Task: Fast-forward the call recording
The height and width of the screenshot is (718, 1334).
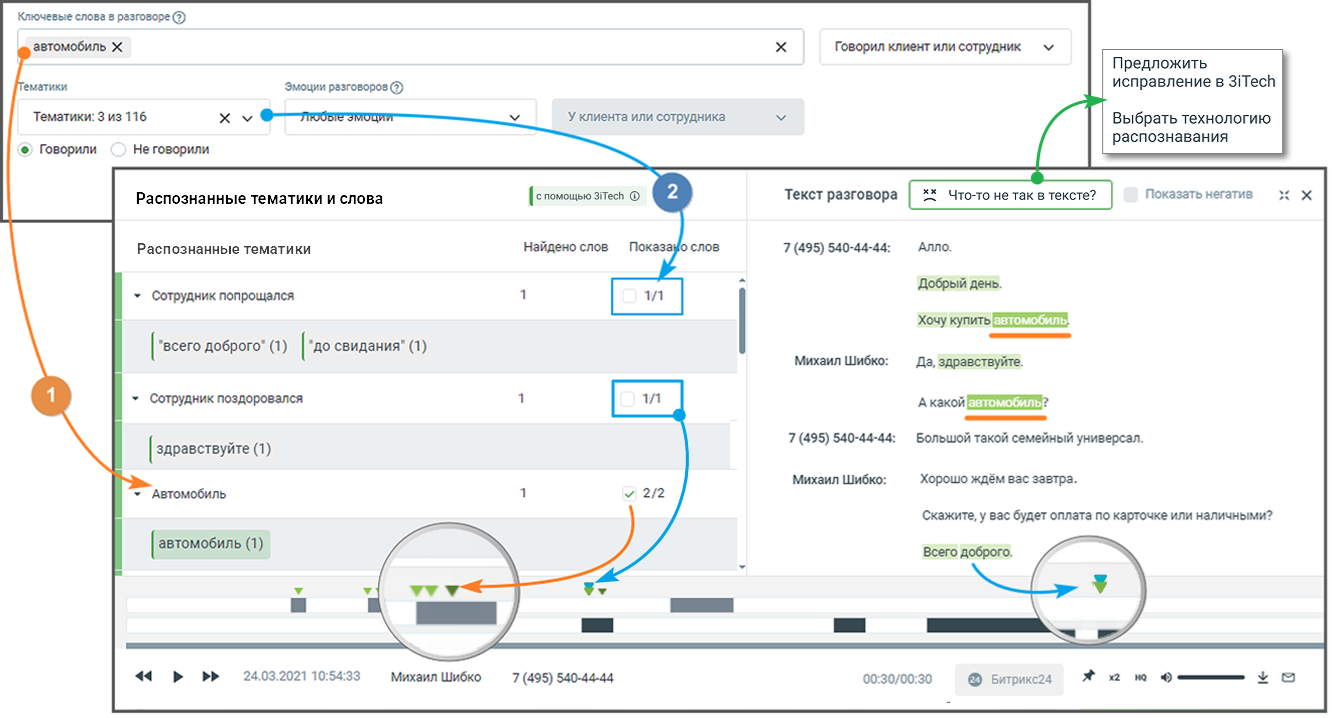Action: coord(211,677)
